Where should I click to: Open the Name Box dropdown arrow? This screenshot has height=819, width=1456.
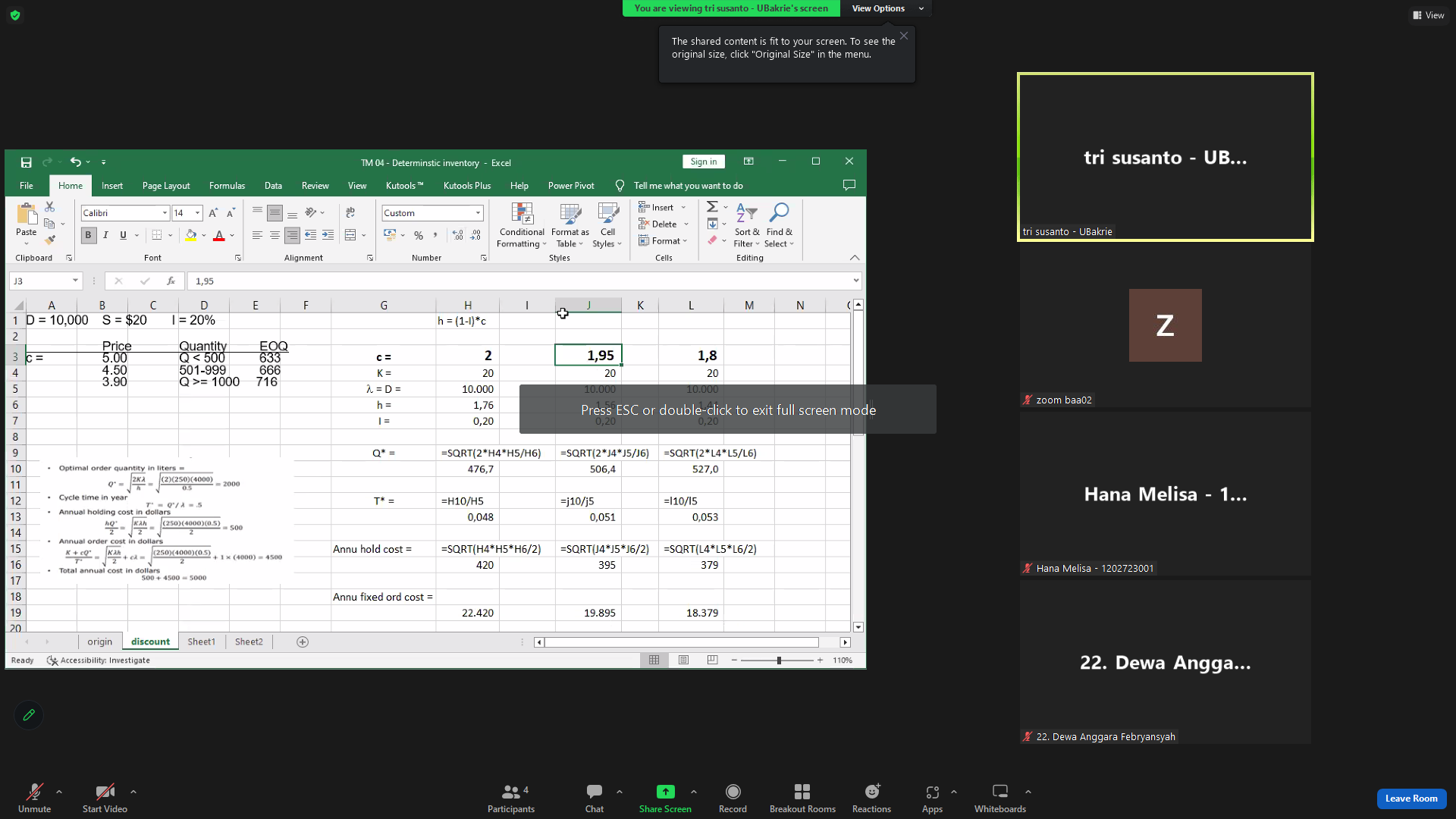(75, 281)
